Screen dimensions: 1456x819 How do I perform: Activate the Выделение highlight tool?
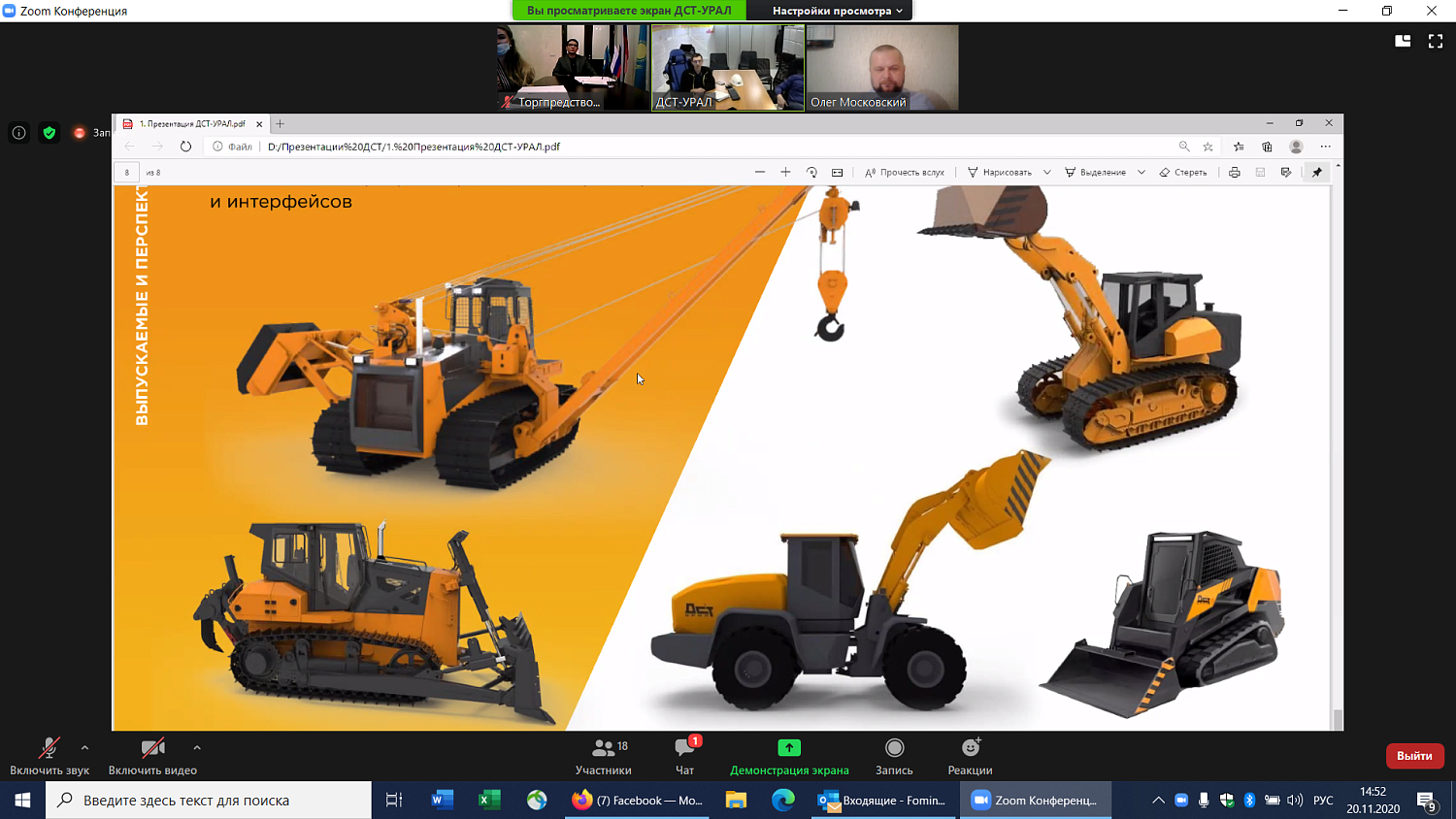pyautogui.click(x=1095, y=172)
